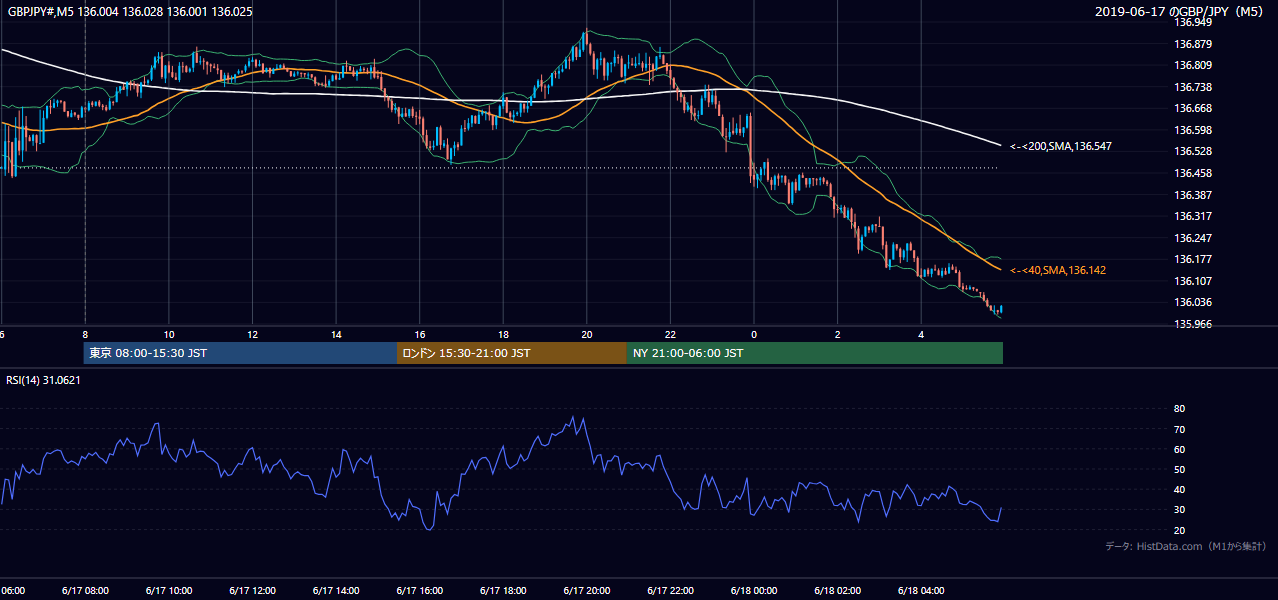The height and width of the screenshot is (600, 1278).
Task: Click the London 15:30-21:00 JST session bar
Action: pos(512,353)
